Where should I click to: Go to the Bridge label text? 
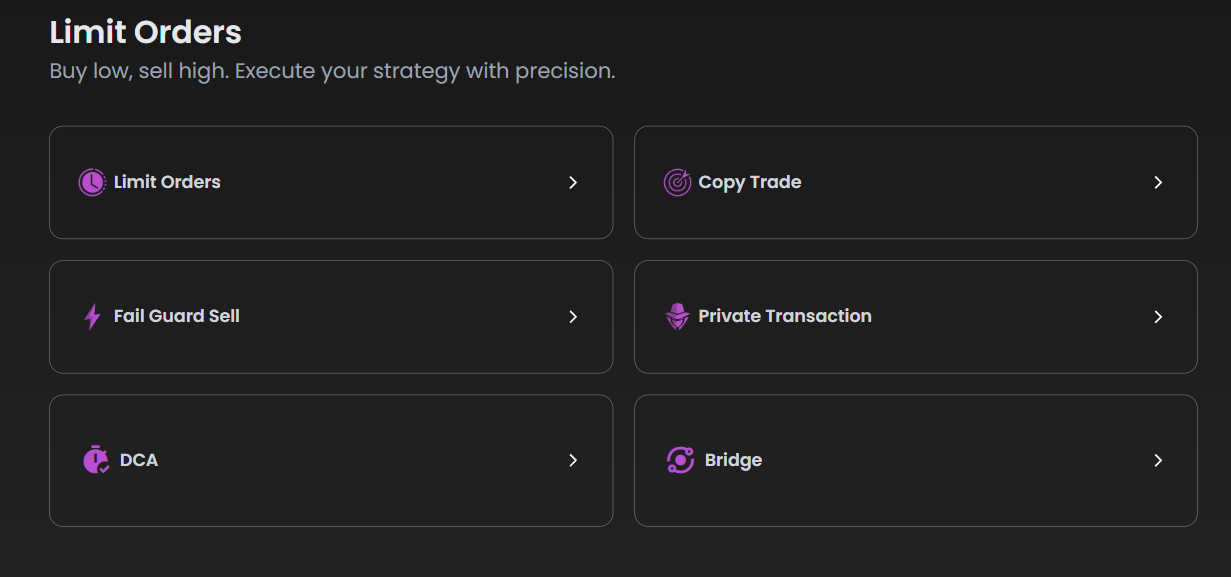point(733,460)
